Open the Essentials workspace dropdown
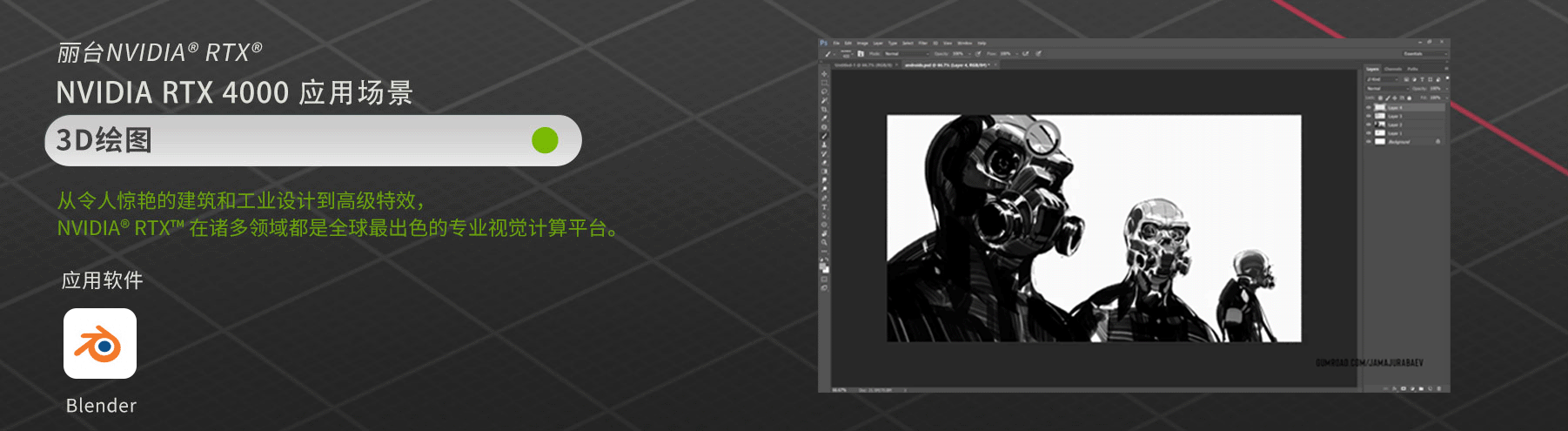 pos(1425,54)
